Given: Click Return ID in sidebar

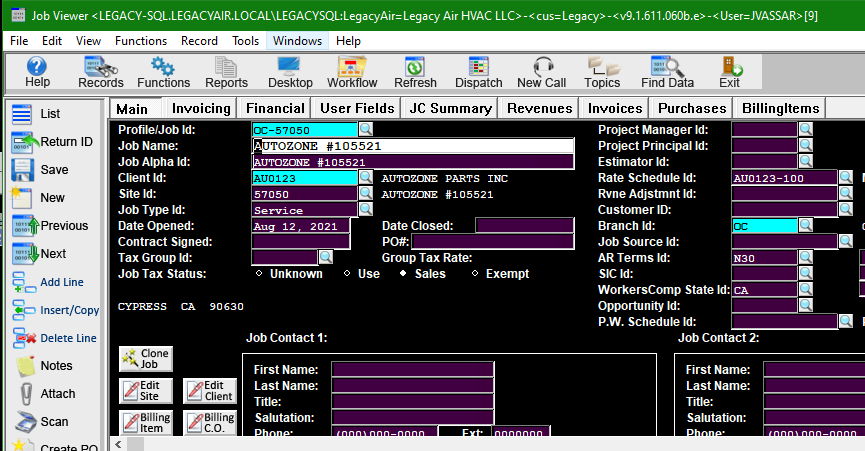Looking at the screenshot, I should (x=52, y=142).
